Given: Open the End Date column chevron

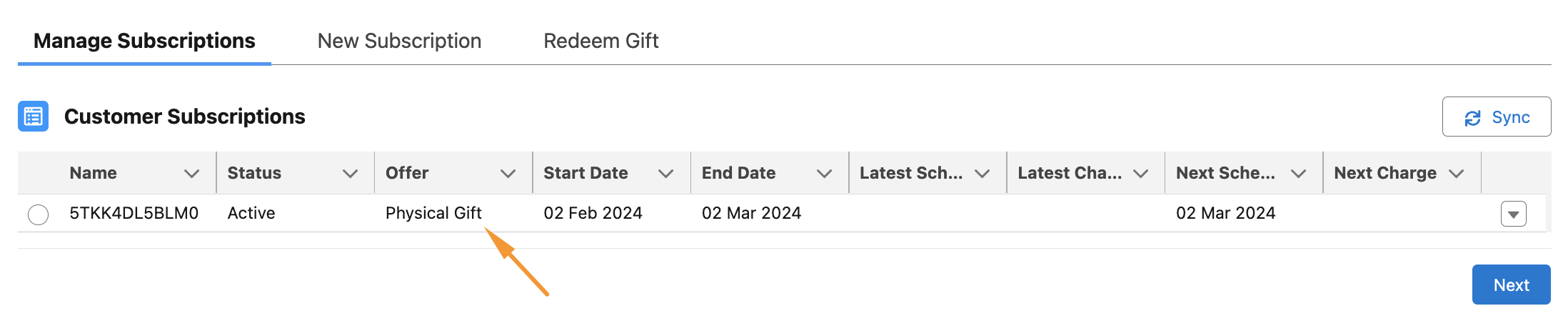Looking at the screenshot, I should (824, 174).
